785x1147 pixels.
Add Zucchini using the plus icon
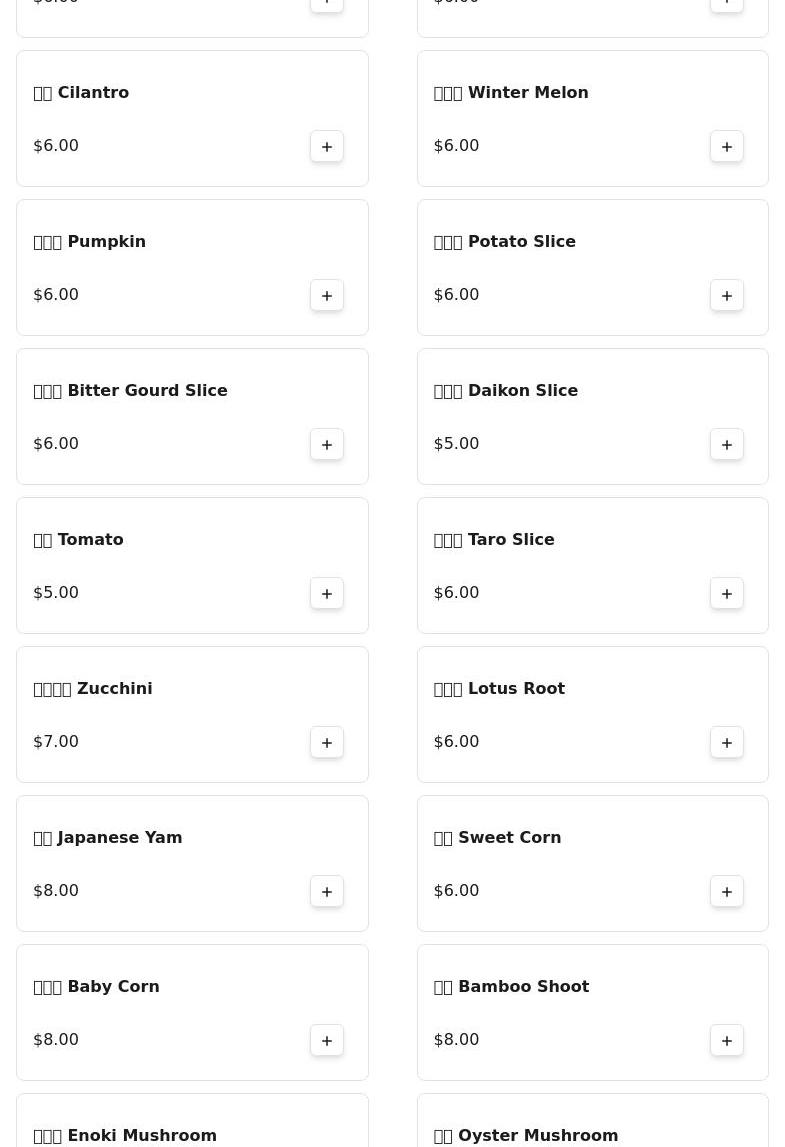327,742
